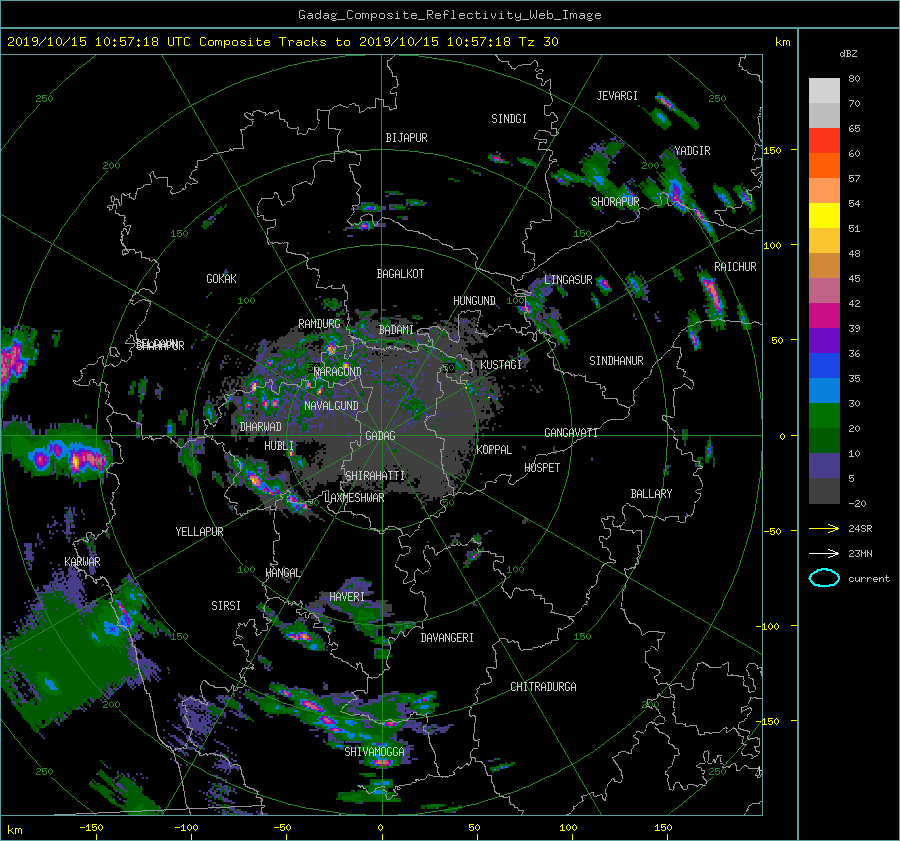
Task: Select the gray 5 dBZ legend swatch
Action: click(x=824, y=491)
